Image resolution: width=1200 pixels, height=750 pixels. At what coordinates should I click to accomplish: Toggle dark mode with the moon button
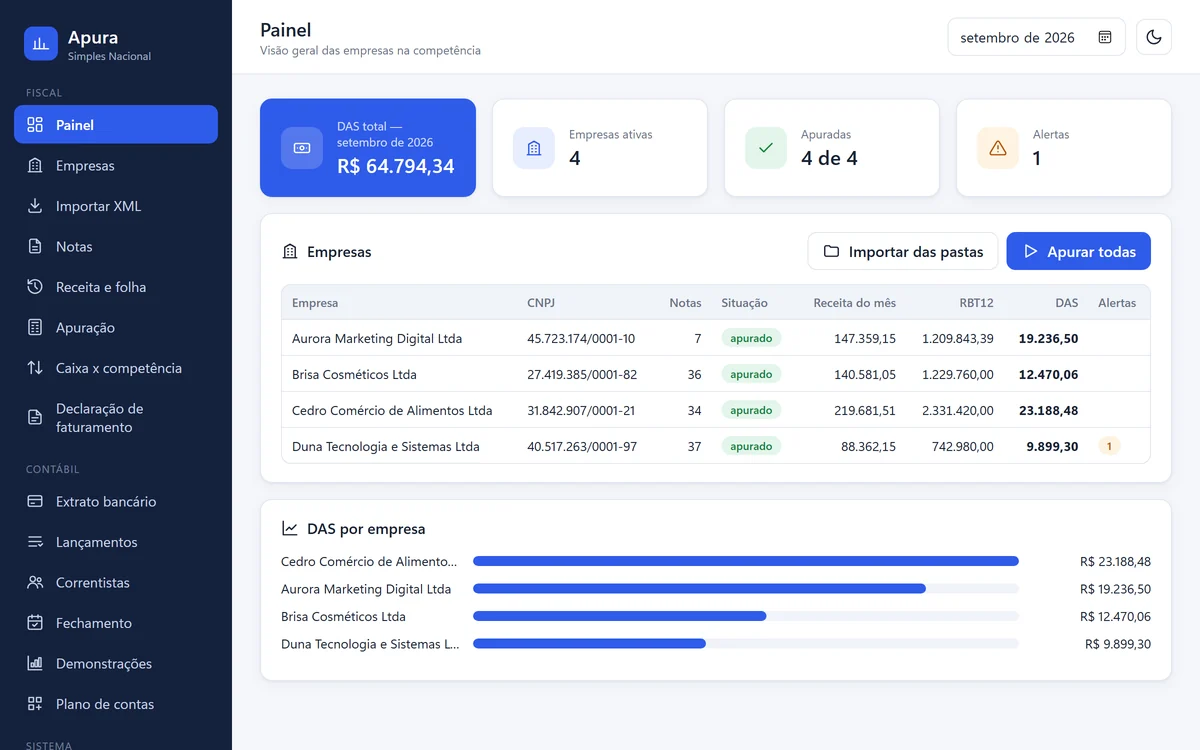click(1154, 37)
